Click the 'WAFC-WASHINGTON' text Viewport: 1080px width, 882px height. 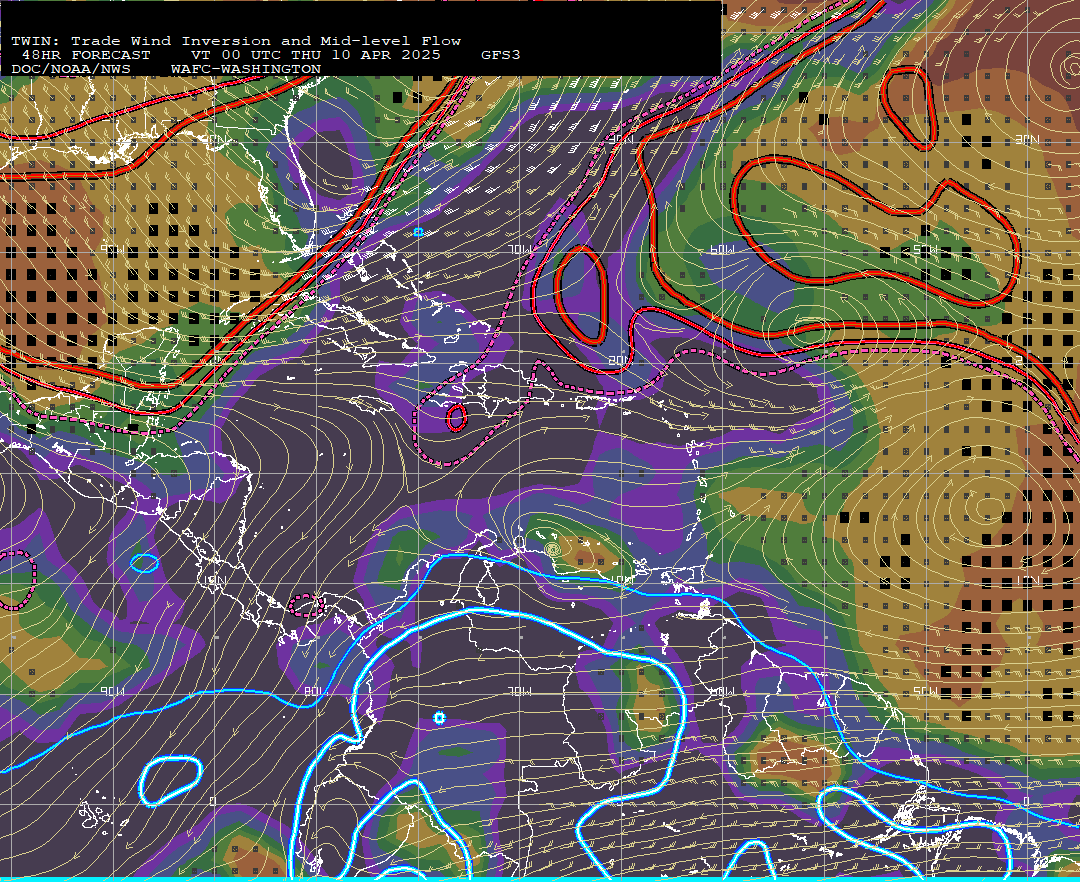[246, 70]
